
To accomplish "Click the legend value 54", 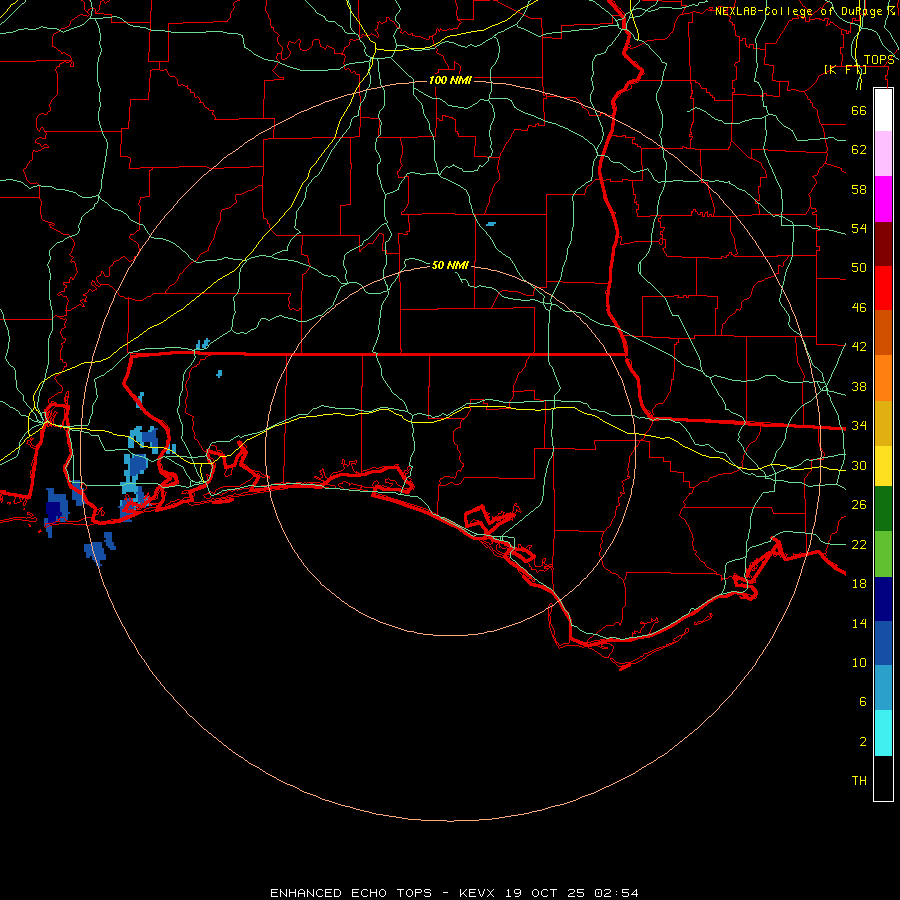I will tap(859, 228).
